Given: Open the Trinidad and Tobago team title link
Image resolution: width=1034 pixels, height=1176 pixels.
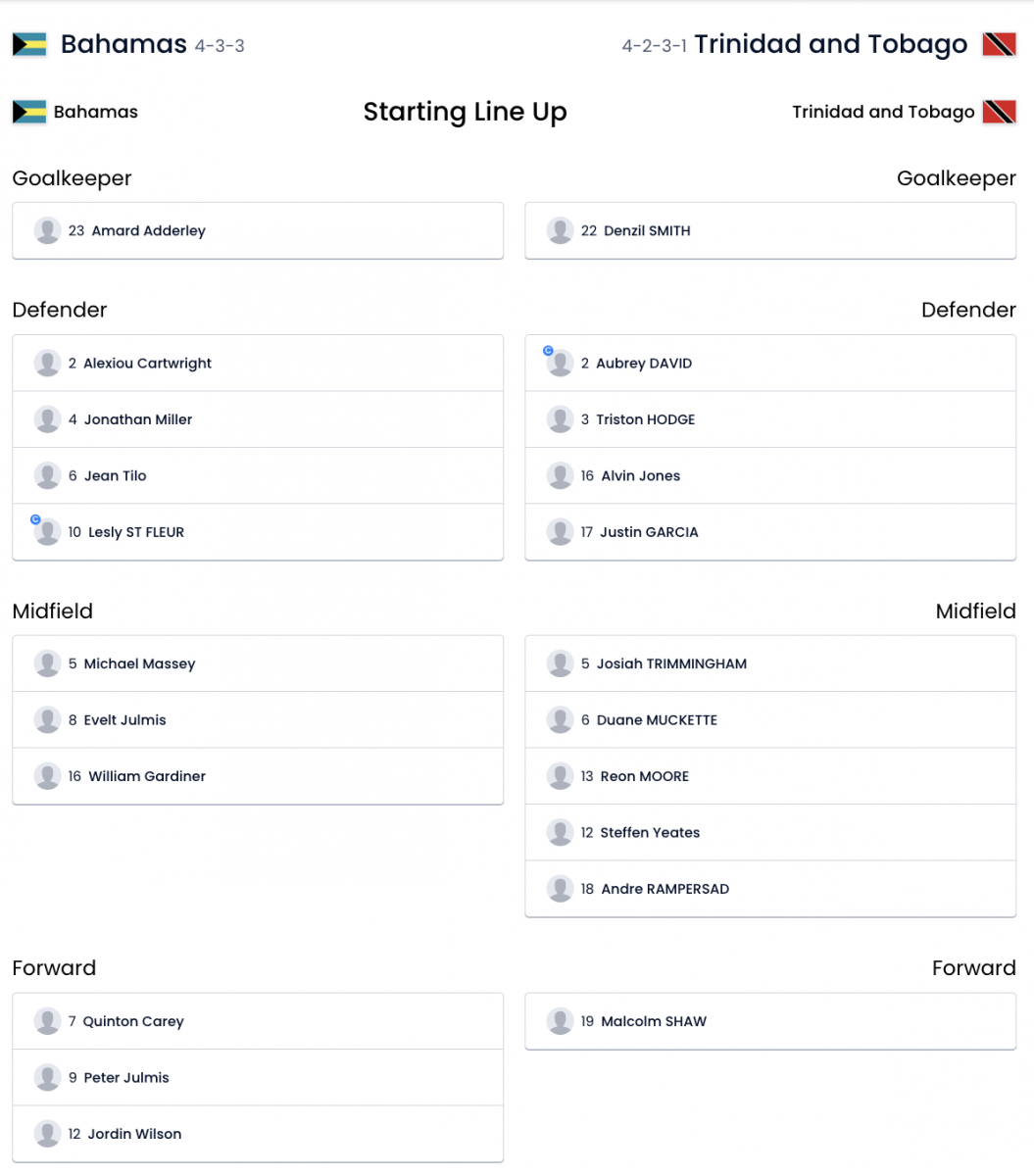Looking at the screenshot, I should point(830,45).
